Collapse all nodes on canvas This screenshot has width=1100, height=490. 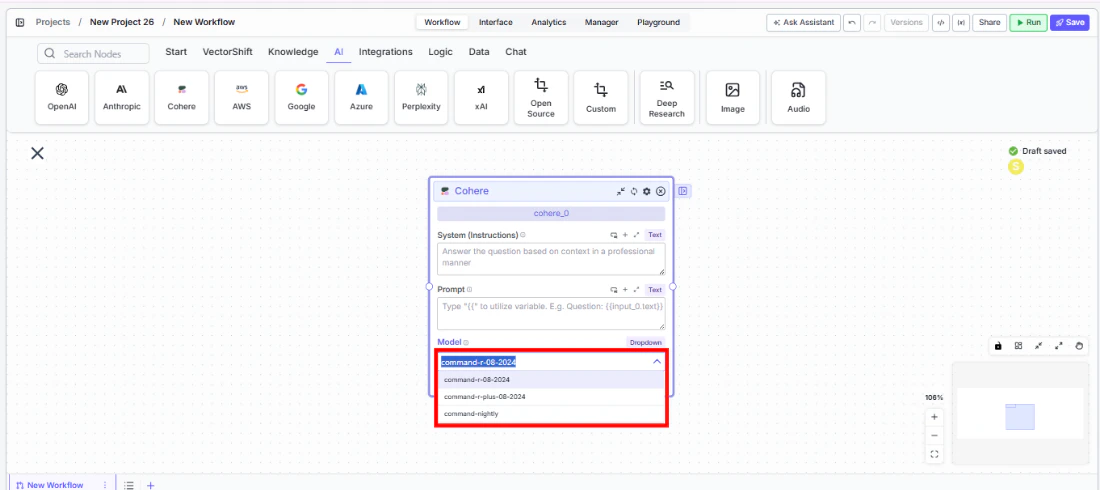1038,346
